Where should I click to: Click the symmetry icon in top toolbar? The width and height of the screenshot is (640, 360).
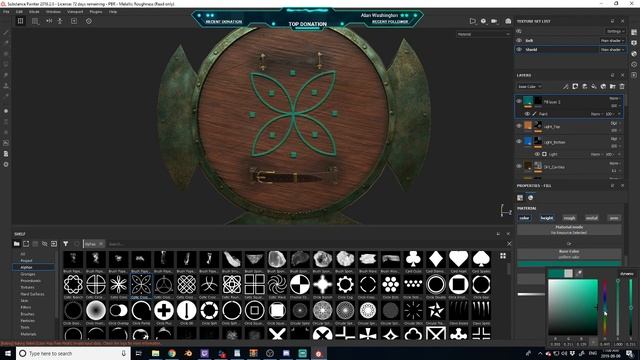(x=49, y=21)
